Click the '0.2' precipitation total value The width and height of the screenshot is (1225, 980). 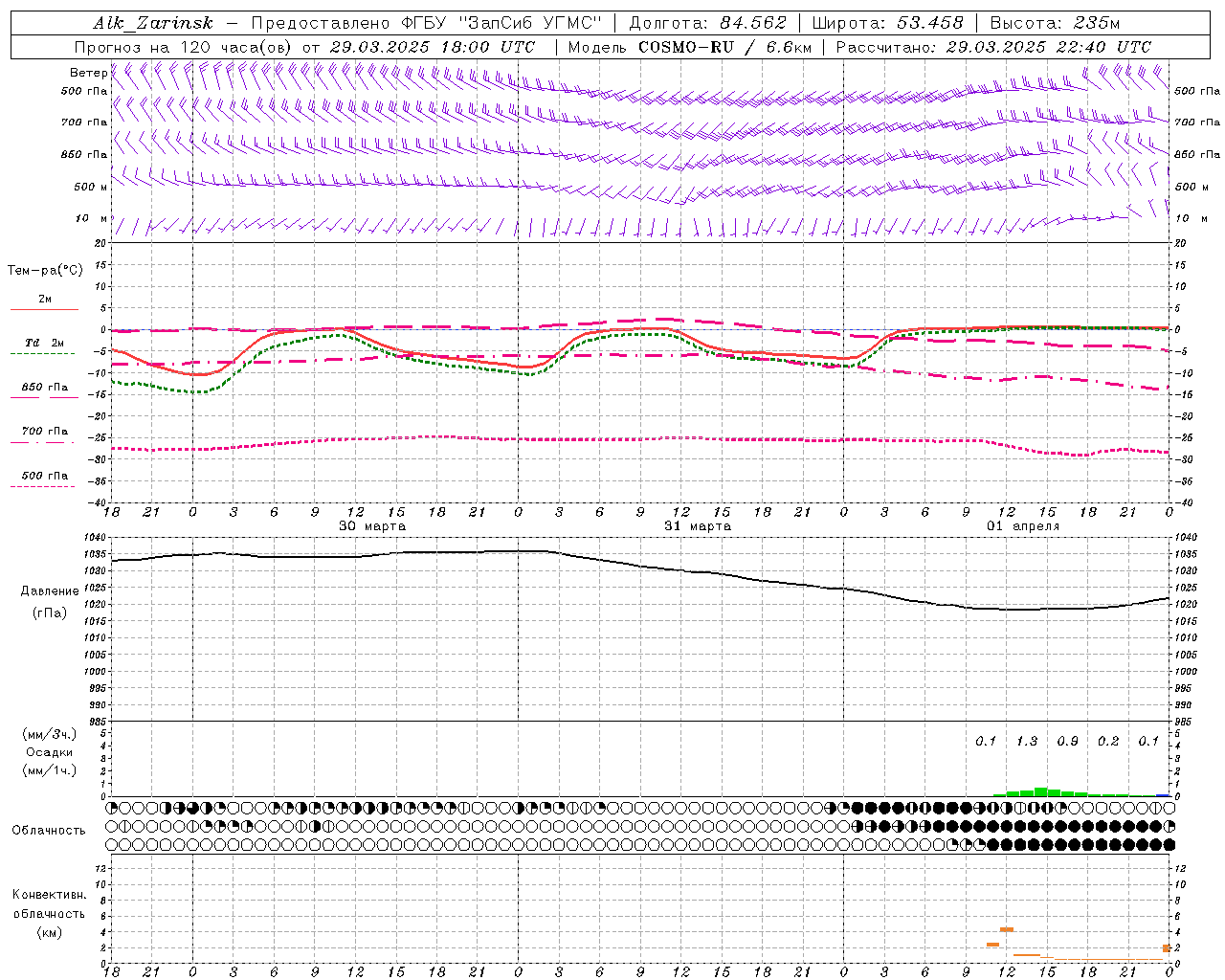click(x=1108, y=742)
